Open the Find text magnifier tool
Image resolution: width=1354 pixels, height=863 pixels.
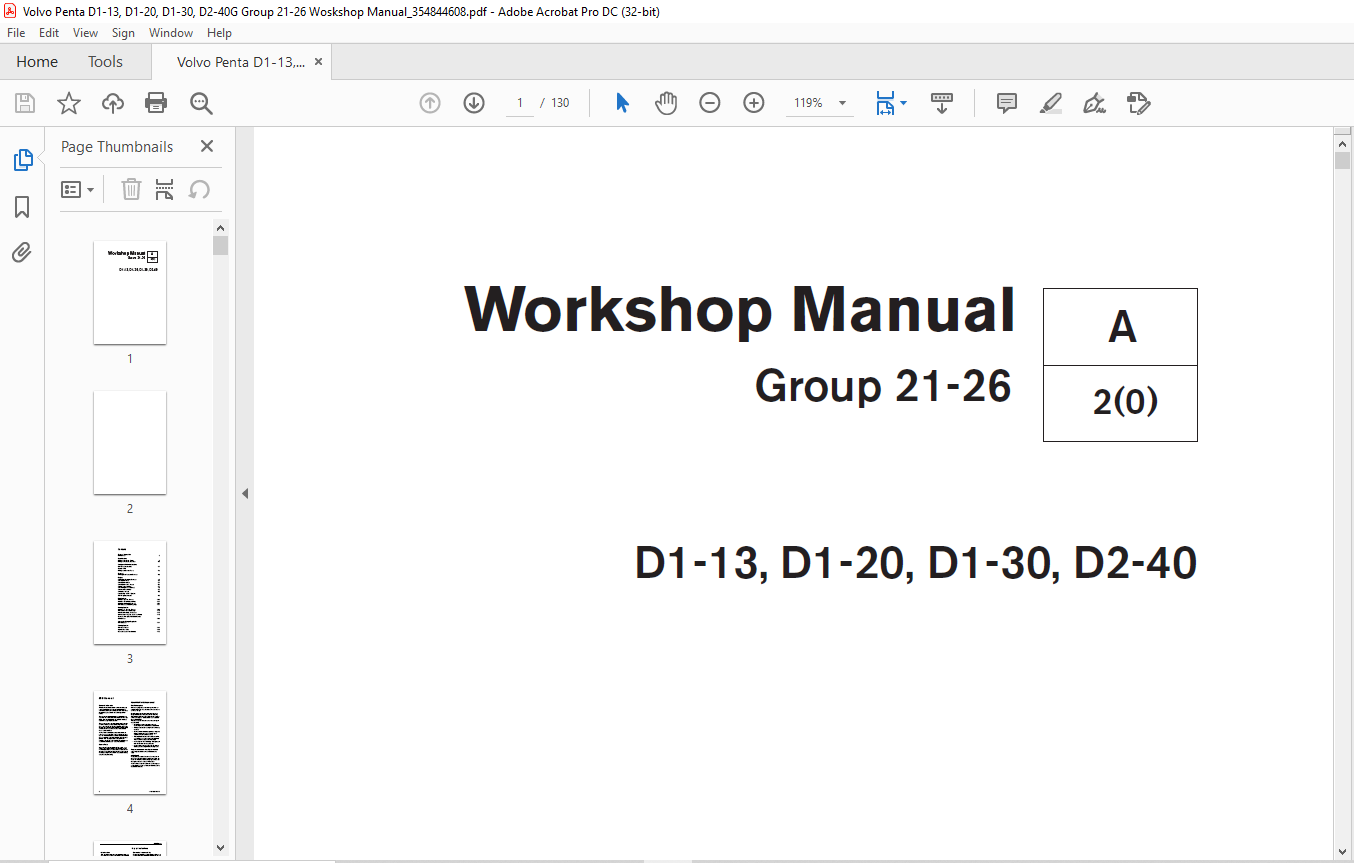coord(201,103)
